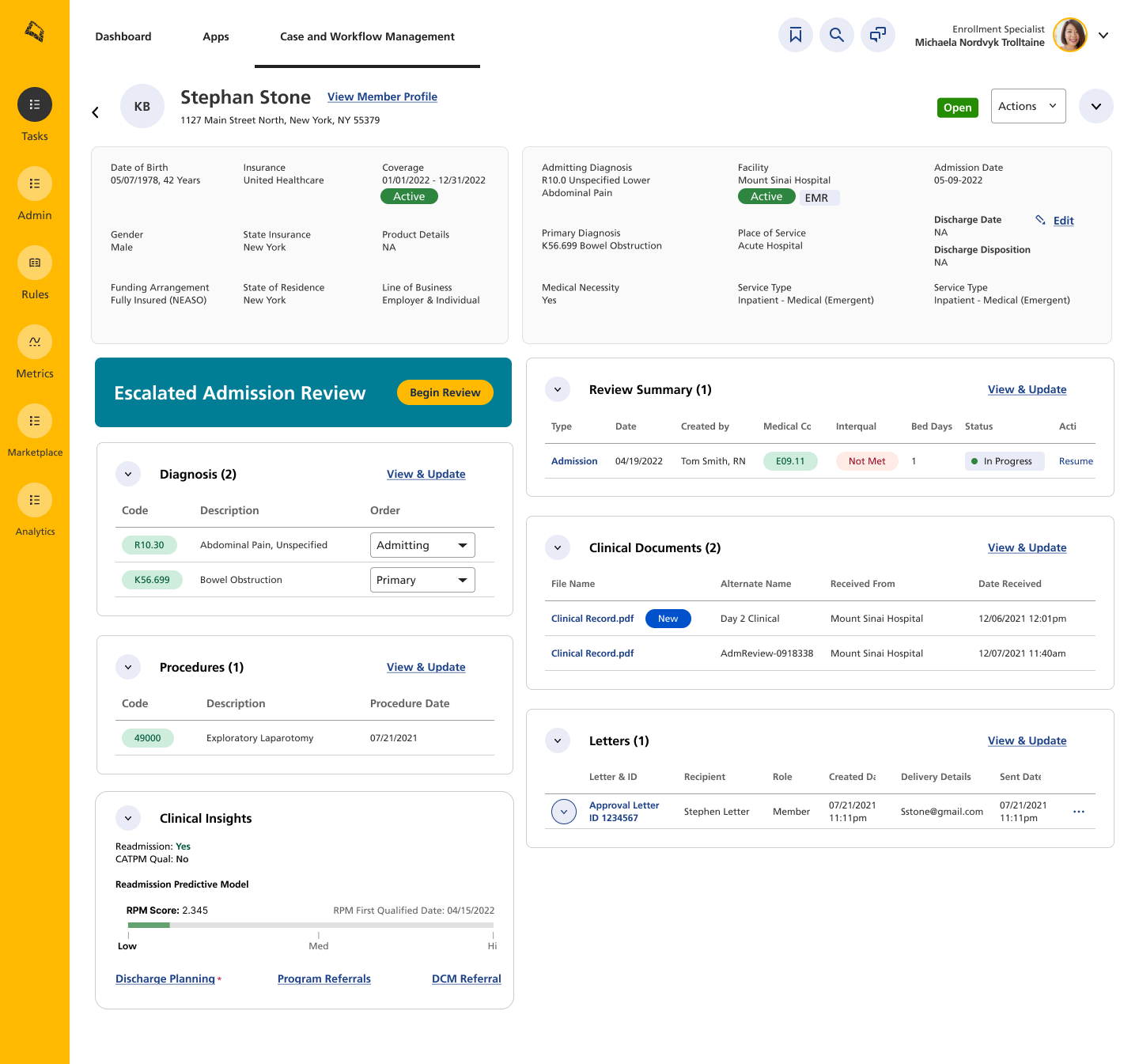Open View Member Profile link

tap(382, 97)
